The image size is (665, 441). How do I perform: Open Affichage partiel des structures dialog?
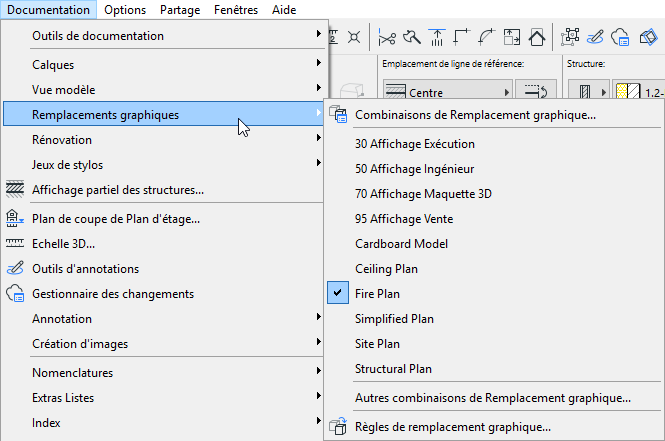(163, 190)
